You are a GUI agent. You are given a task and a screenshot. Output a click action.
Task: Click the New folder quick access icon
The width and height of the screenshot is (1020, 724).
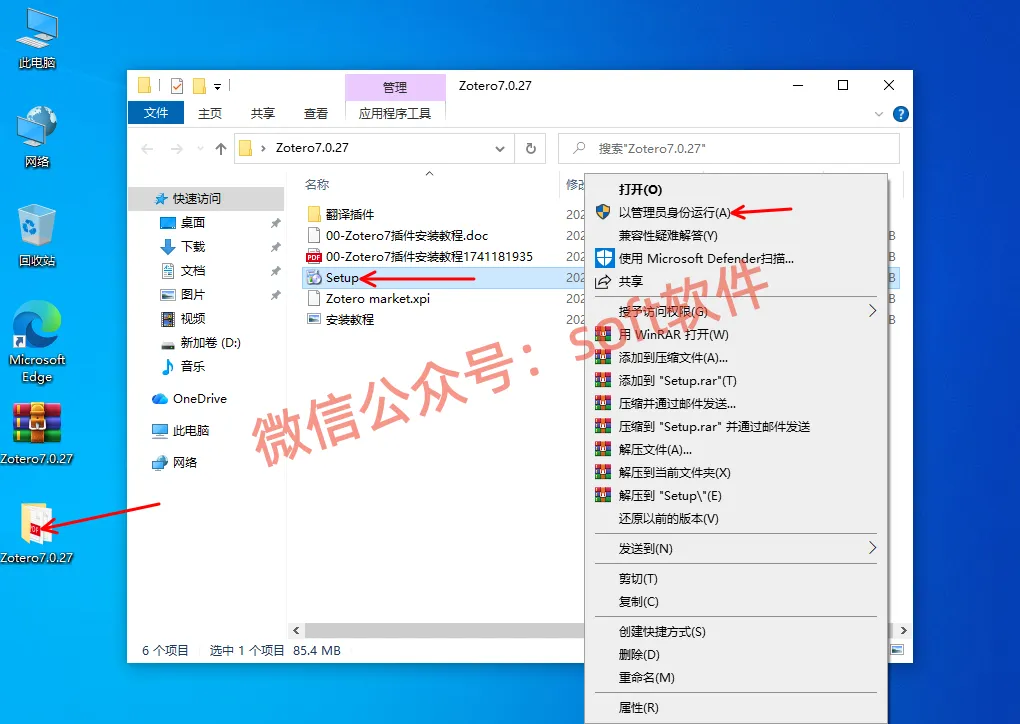[200, 85]
